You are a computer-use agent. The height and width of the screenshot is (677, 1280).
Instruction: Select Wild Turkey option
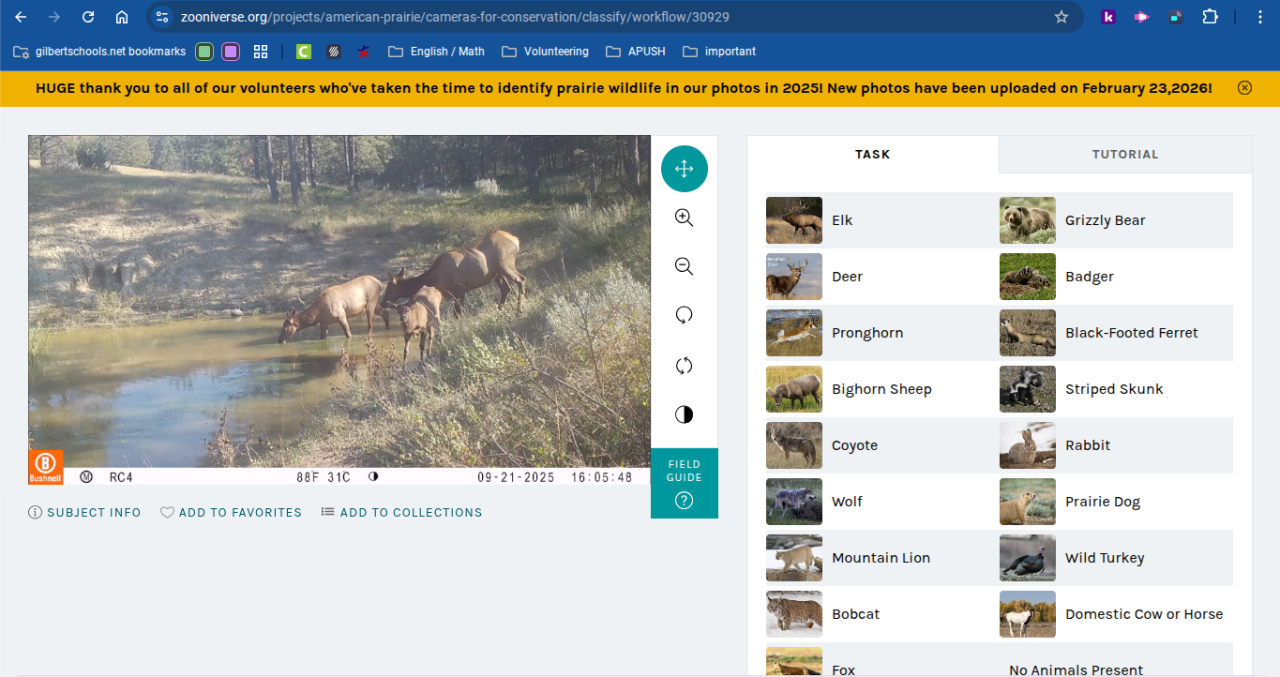[1116, 558]
